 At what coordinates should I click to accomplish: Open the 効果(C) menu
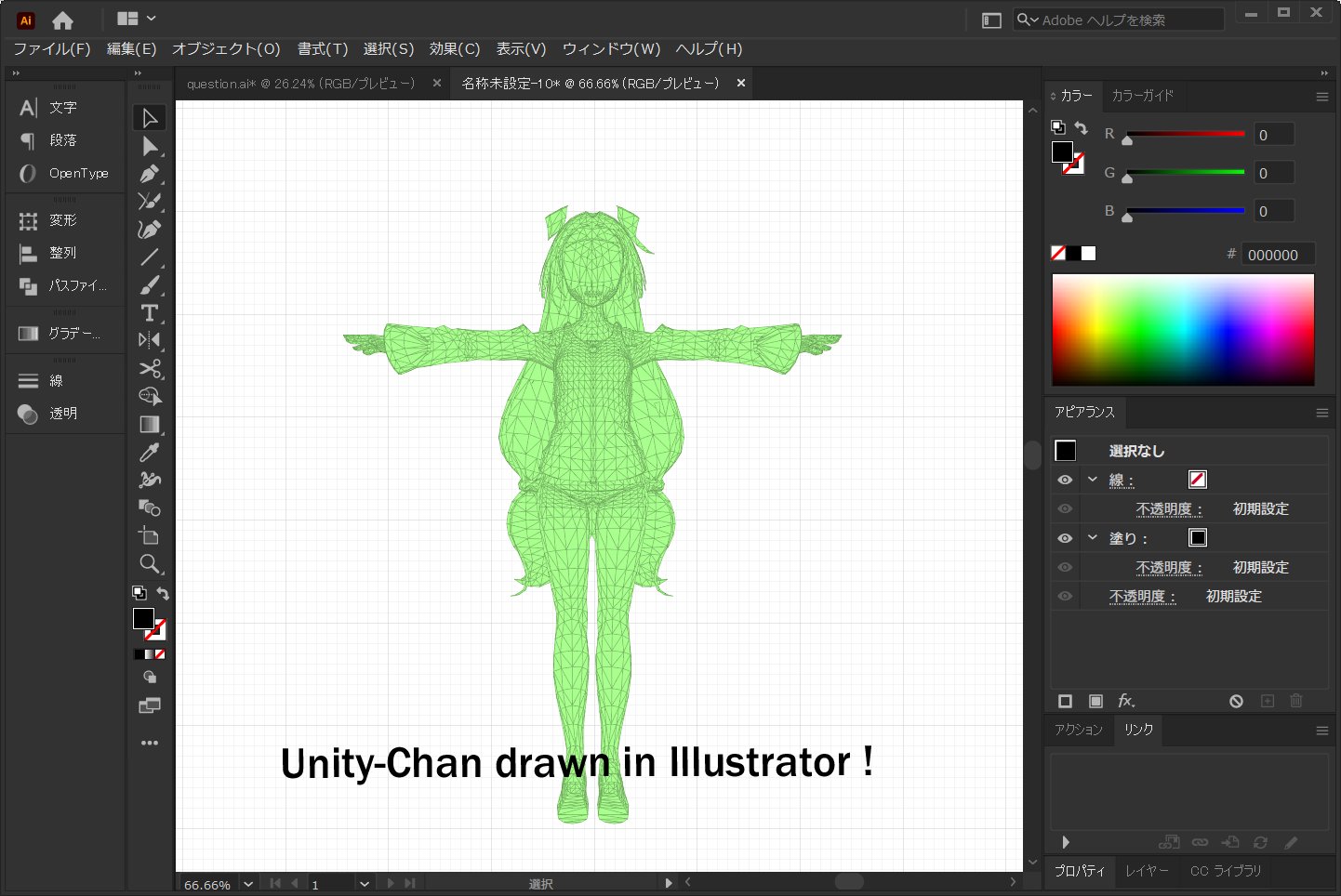tap(455, 48)
